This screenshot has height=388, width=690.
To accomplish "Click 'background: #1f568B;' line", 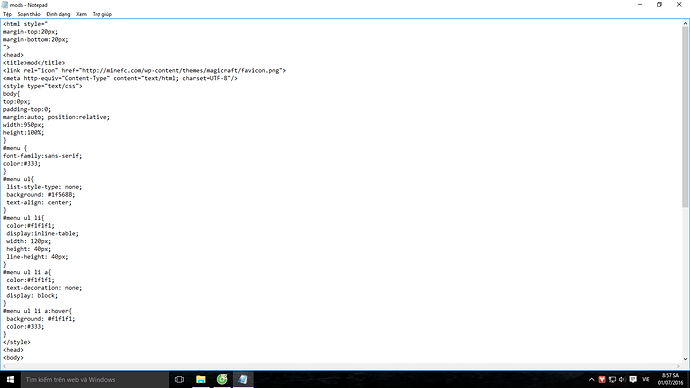I will [40, 194].
